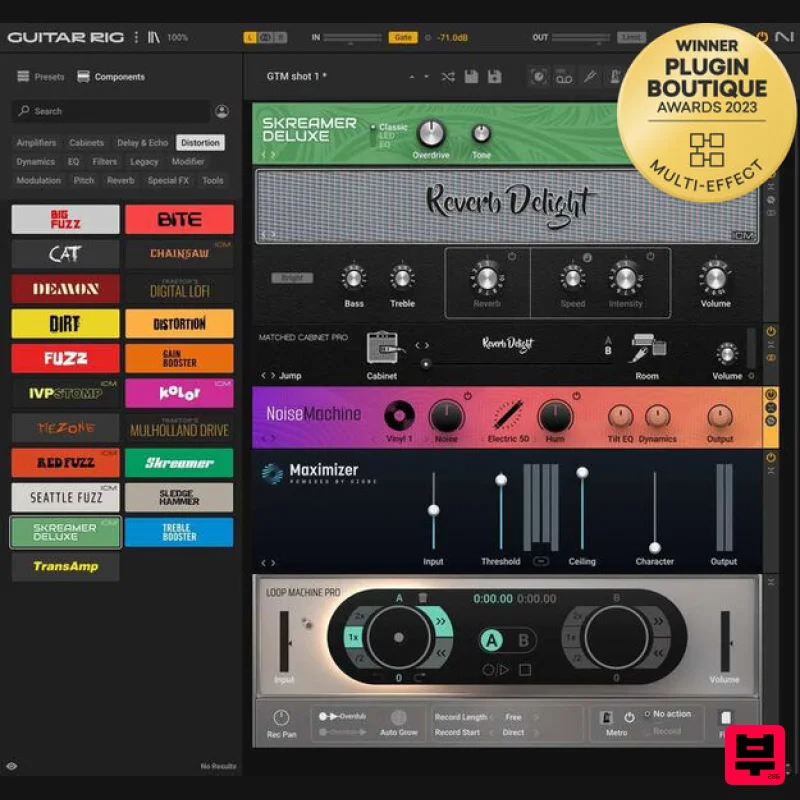The width and height of the screenshot is (800, 800).
Task: Select the Red Fuzz component
Action: point(64,462)
